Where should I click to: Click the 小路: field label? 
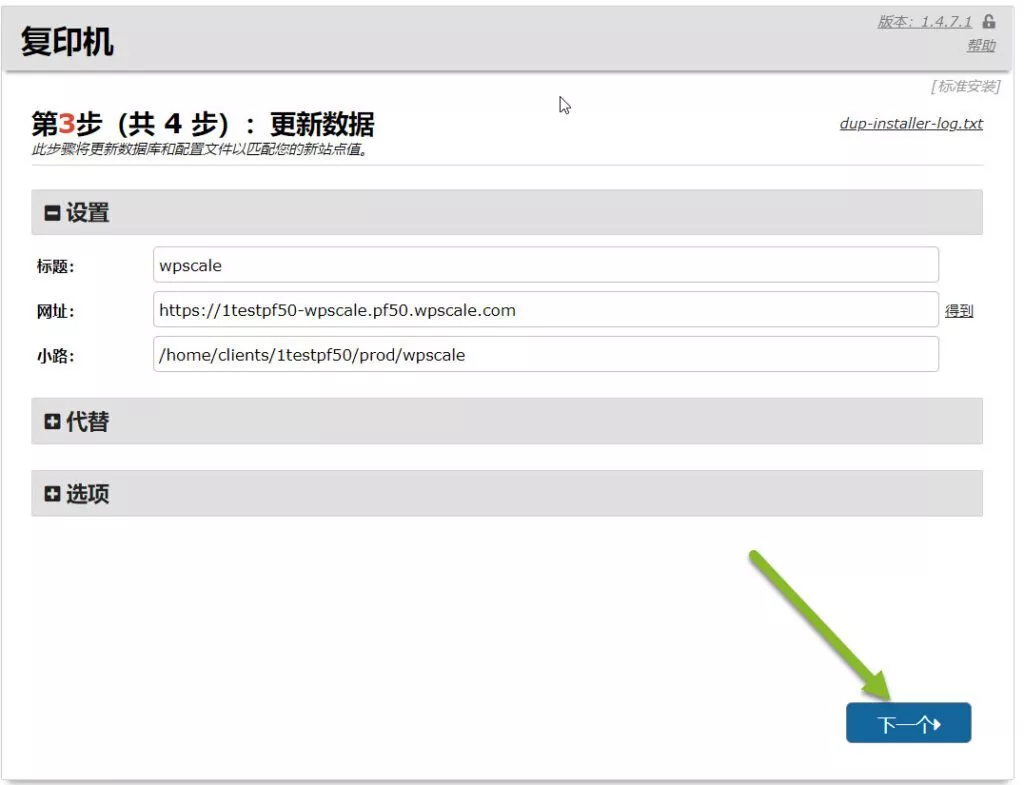[x=56, y=356]
